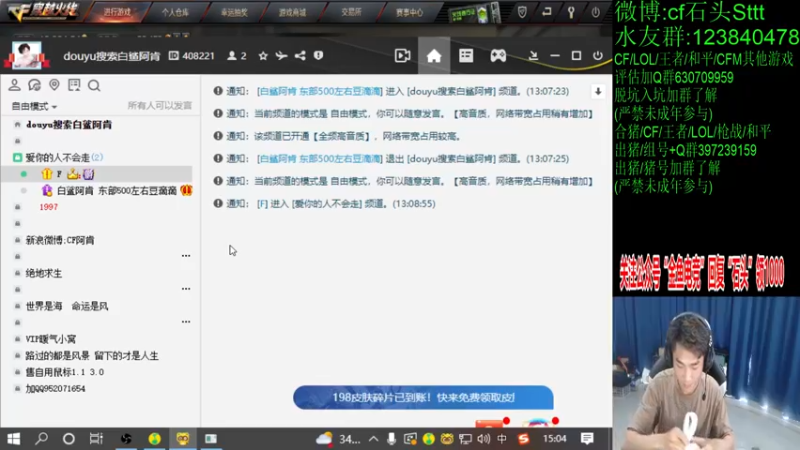
Task: Open the video/live broadcast icon
Action: click(x=403, y=56)
